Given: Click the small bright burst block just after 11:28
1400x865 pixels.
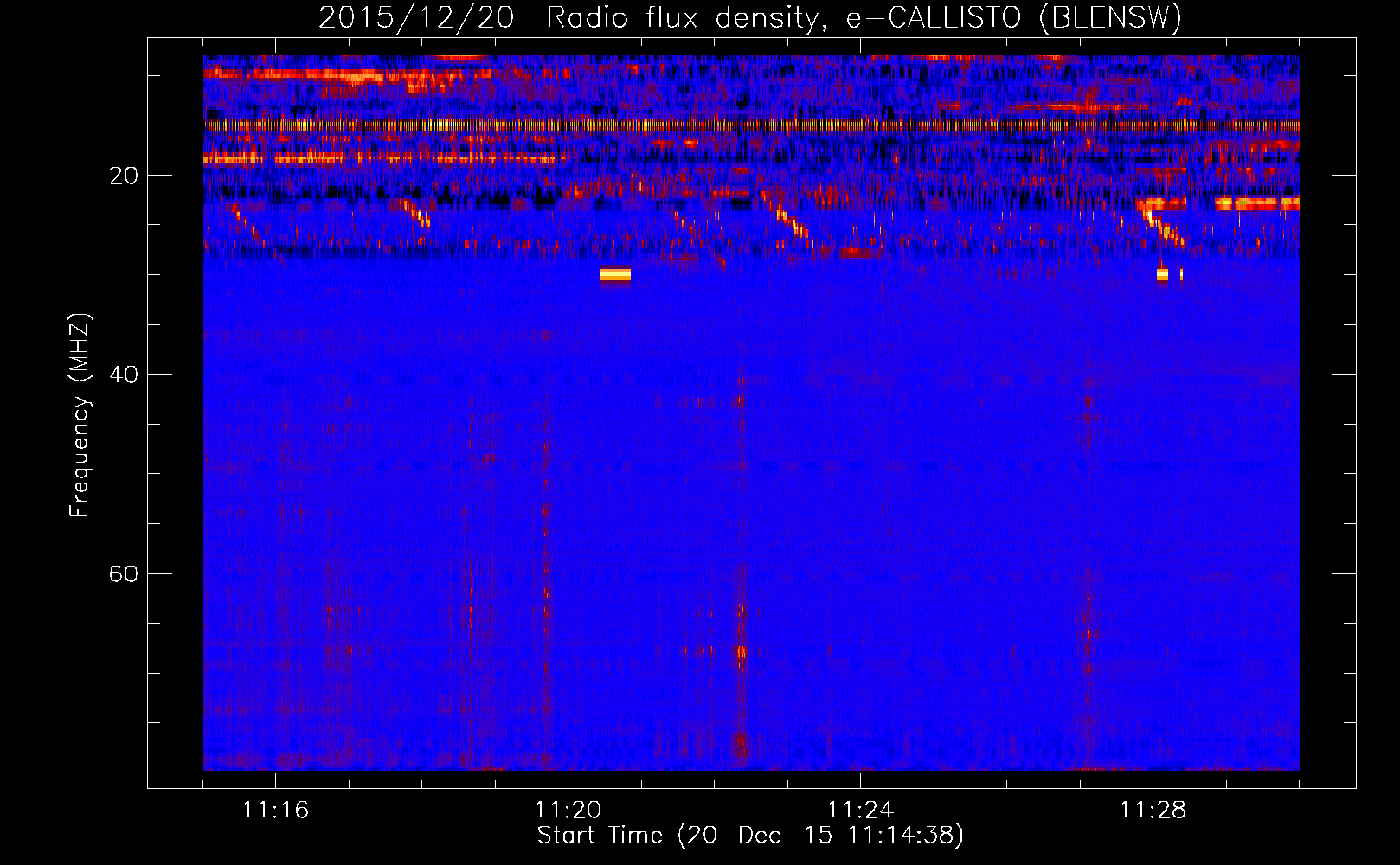Looking at the screenshot, I should [x=1162, y=274].
